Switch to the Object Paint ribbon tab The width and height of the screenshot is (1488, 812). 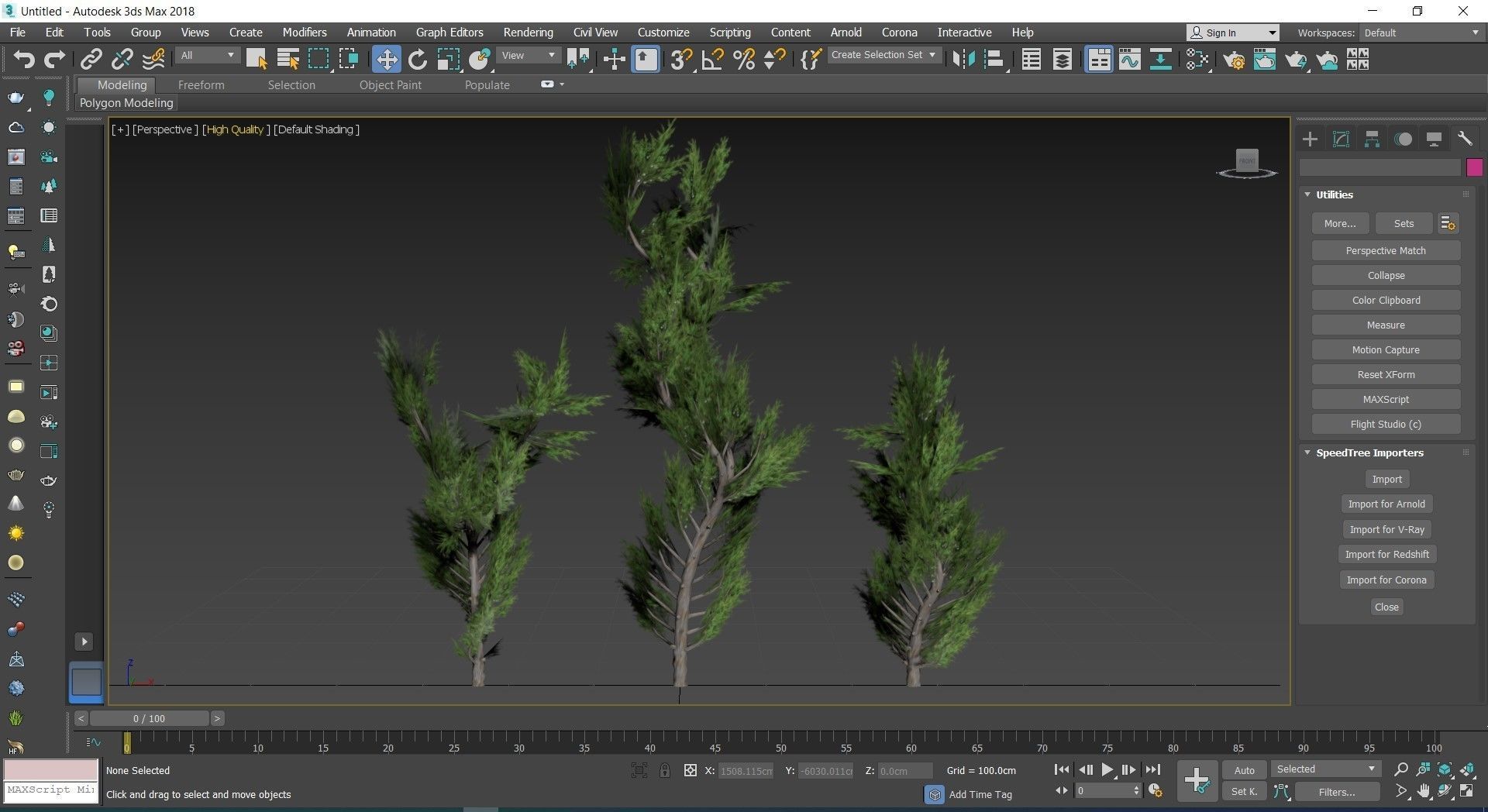pos(391,85)
